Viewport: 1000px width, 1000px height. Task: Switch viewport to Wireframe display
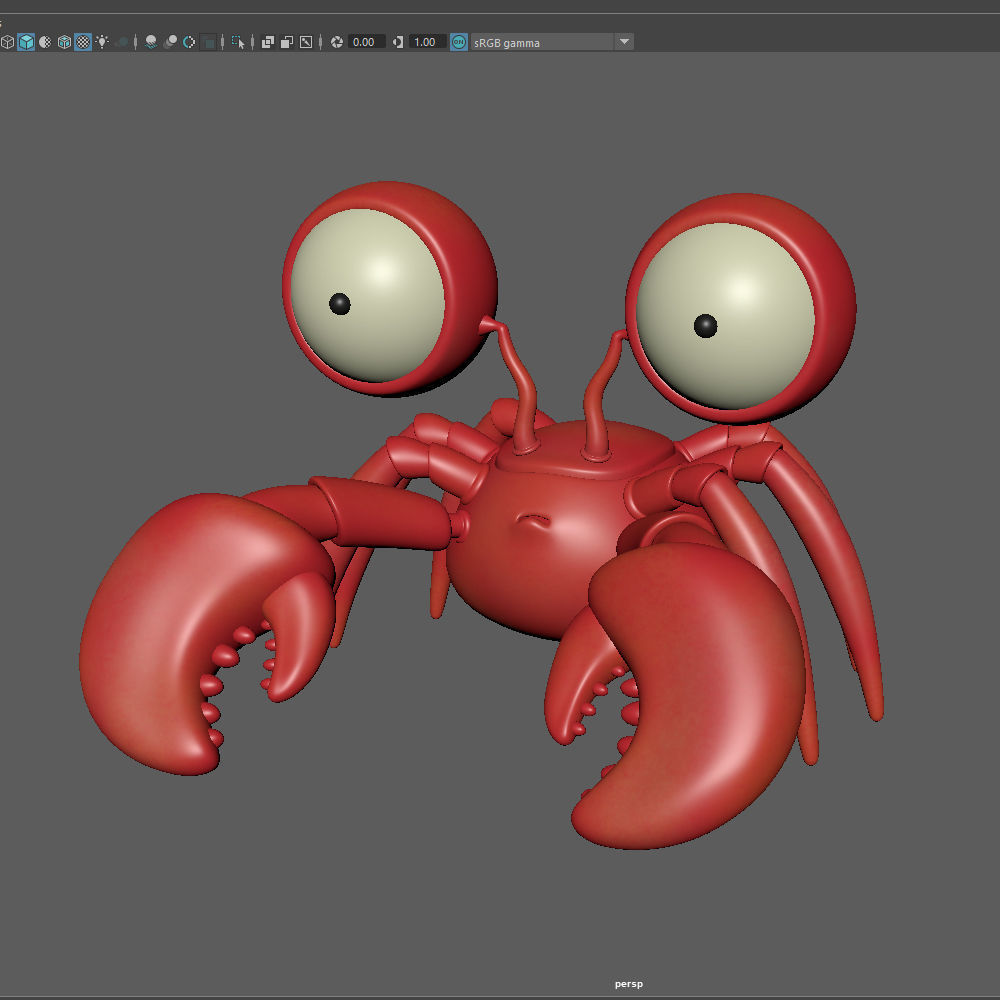(7, 42)
